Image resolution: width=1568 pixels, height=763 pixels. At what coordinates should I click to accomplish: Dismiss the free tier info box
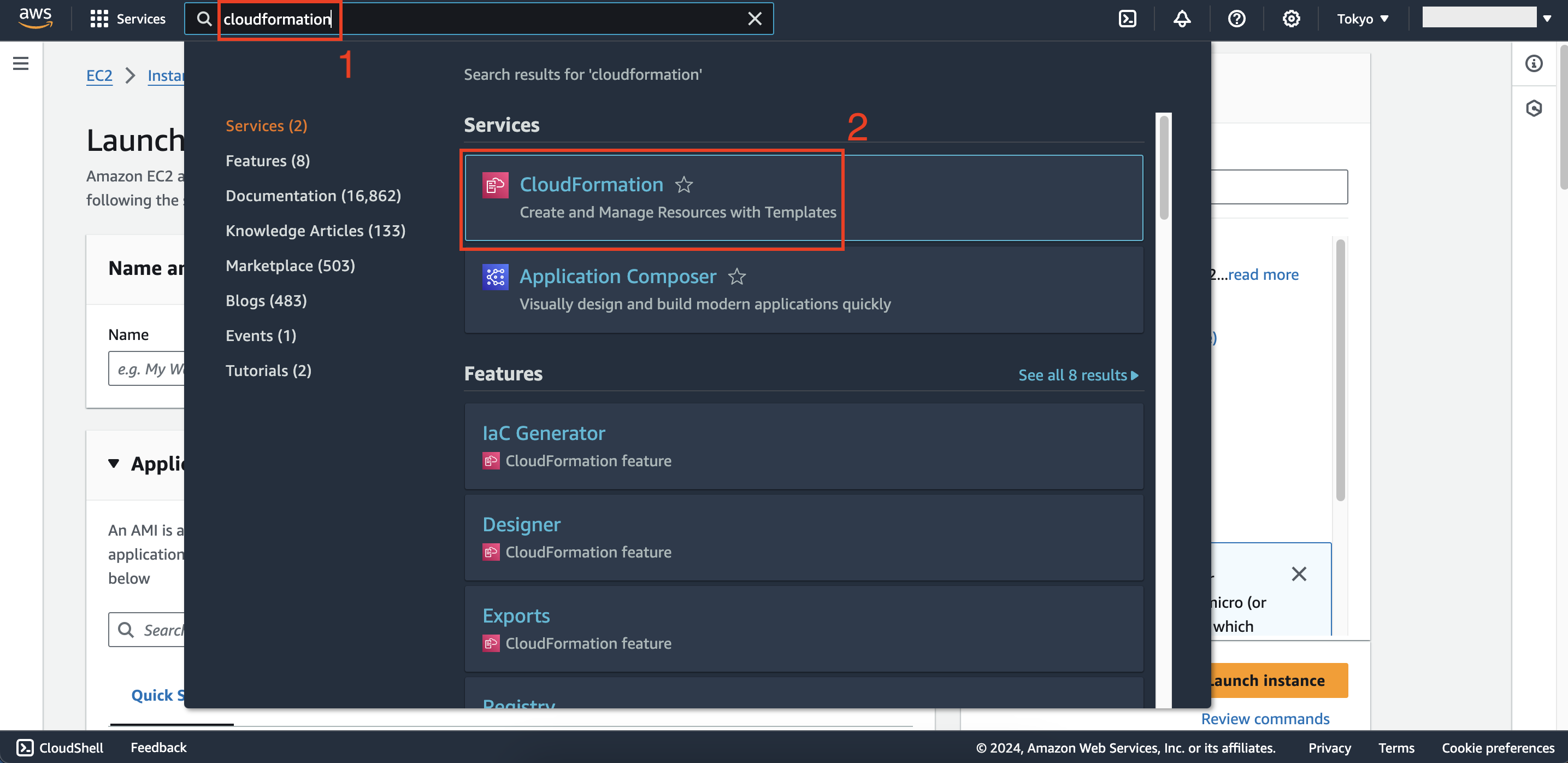click(x=1298, y=574)
